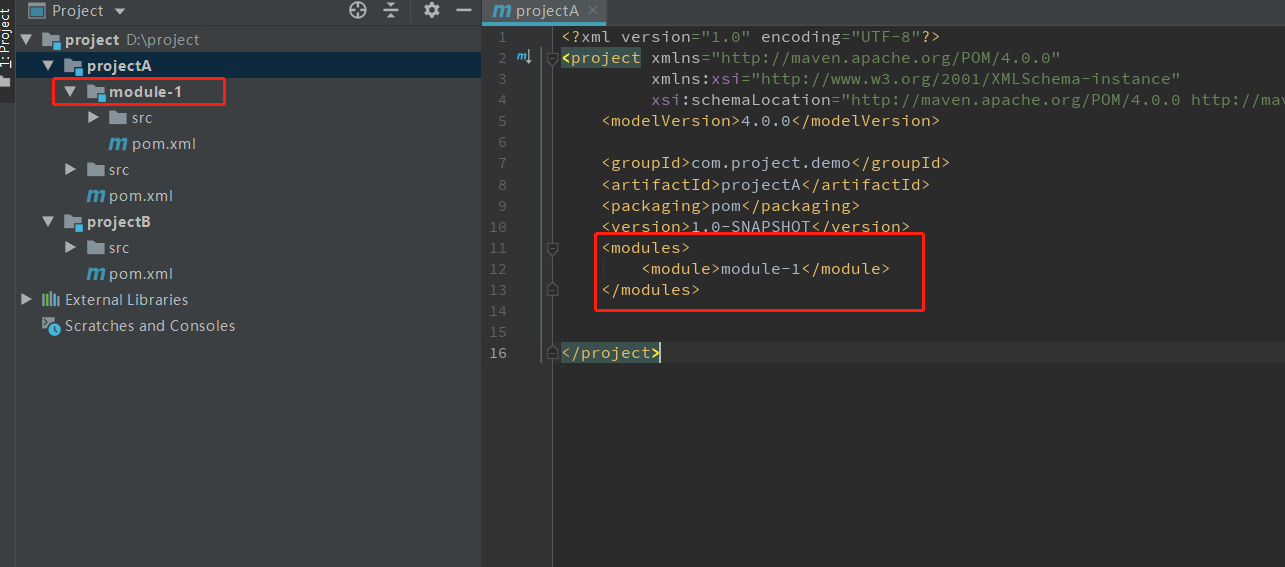
Task: Click the Maven icon of projectB pom.xml
Action: [96, 274]
